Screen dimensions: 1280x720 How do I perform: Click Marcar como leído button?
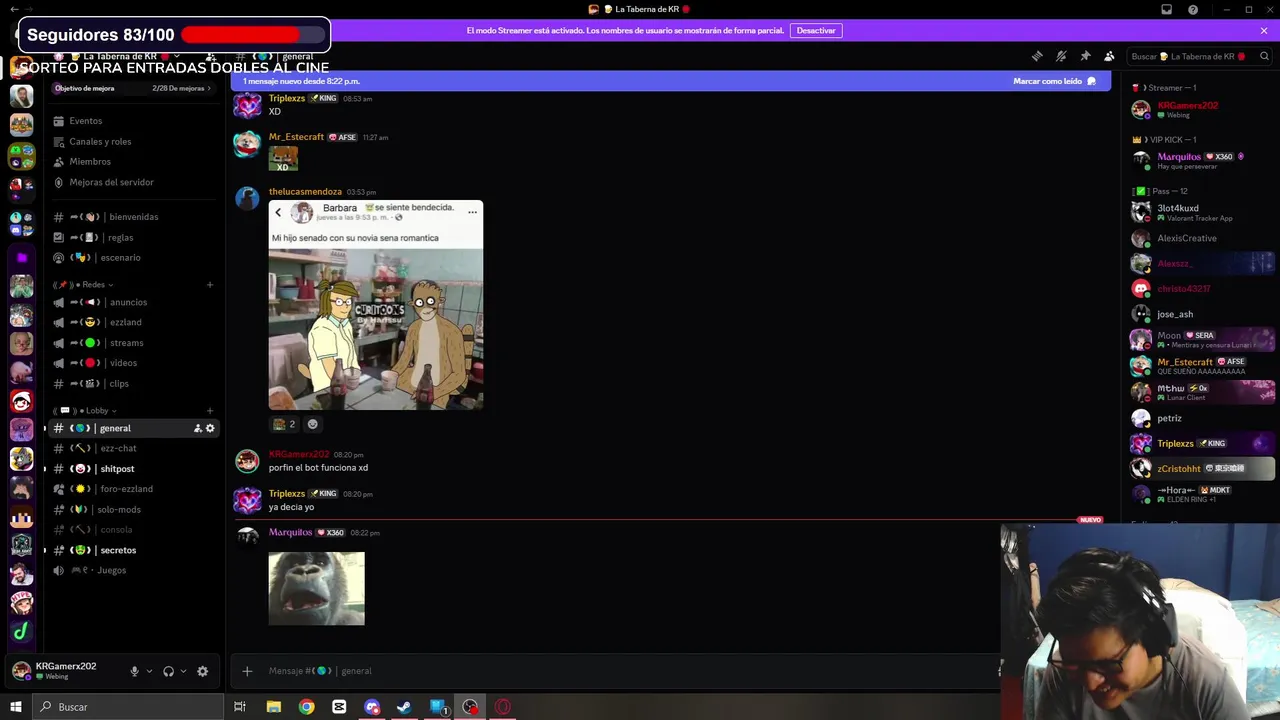point(1054,81)
